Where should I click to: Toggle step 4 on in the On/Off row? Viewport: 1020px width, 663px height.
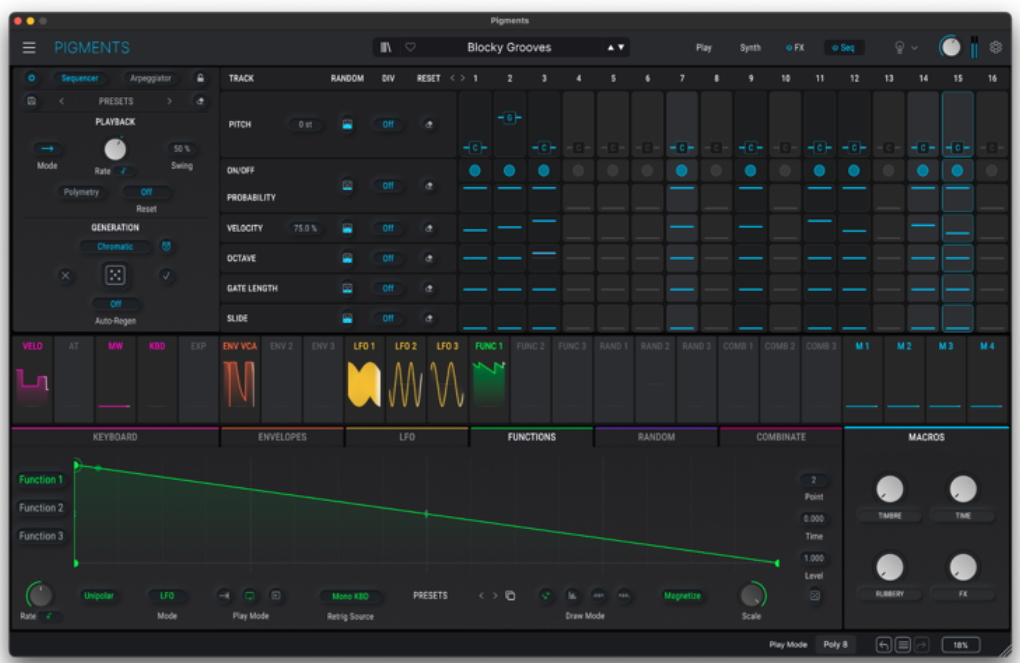tap(578, 171)
